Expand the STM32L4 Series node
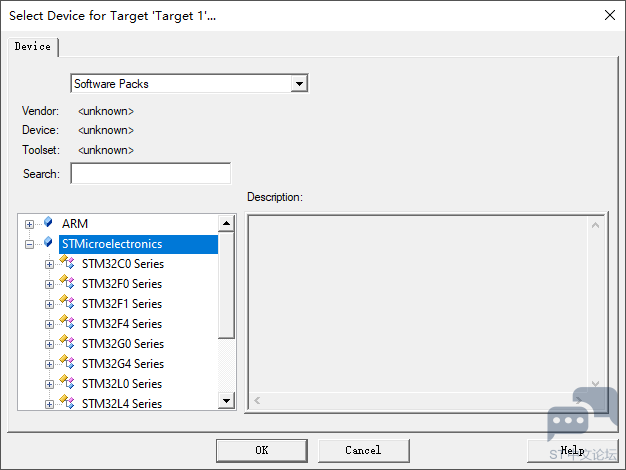Screen dimensions: 626x470 point(49,404)
